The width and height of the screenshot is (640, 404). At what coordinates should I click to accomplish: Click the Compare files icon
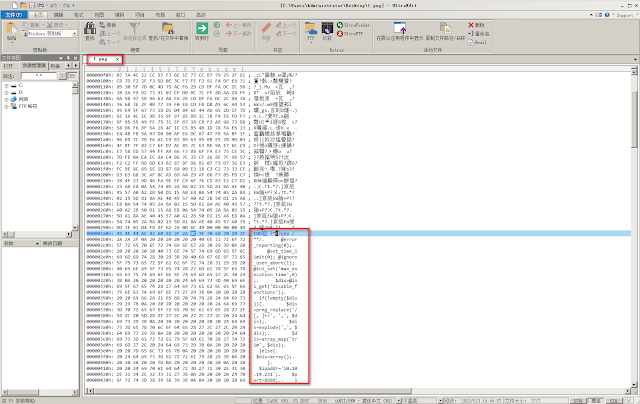tap(327, 29)
